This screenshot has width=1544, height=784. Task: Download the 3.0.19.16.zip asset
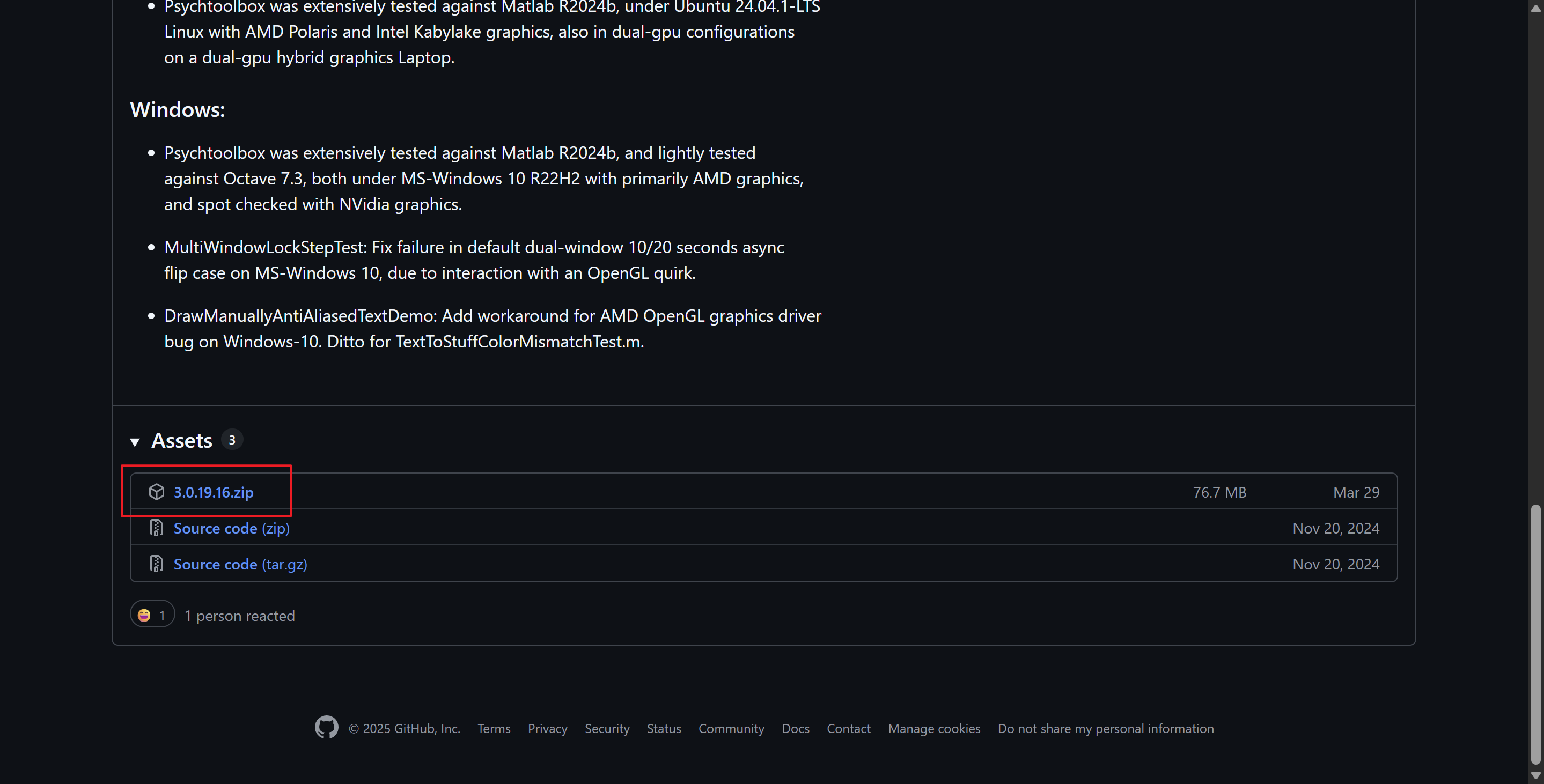click(214, 492)
